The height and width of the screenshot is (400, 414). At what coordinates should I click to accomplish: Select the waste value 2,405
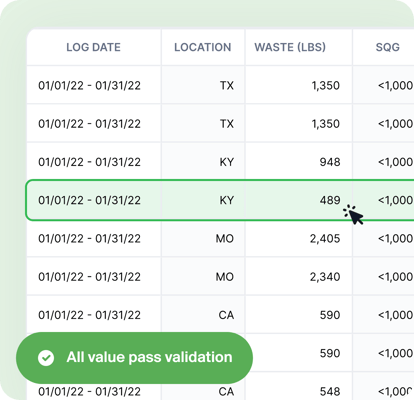click(325, 239)
